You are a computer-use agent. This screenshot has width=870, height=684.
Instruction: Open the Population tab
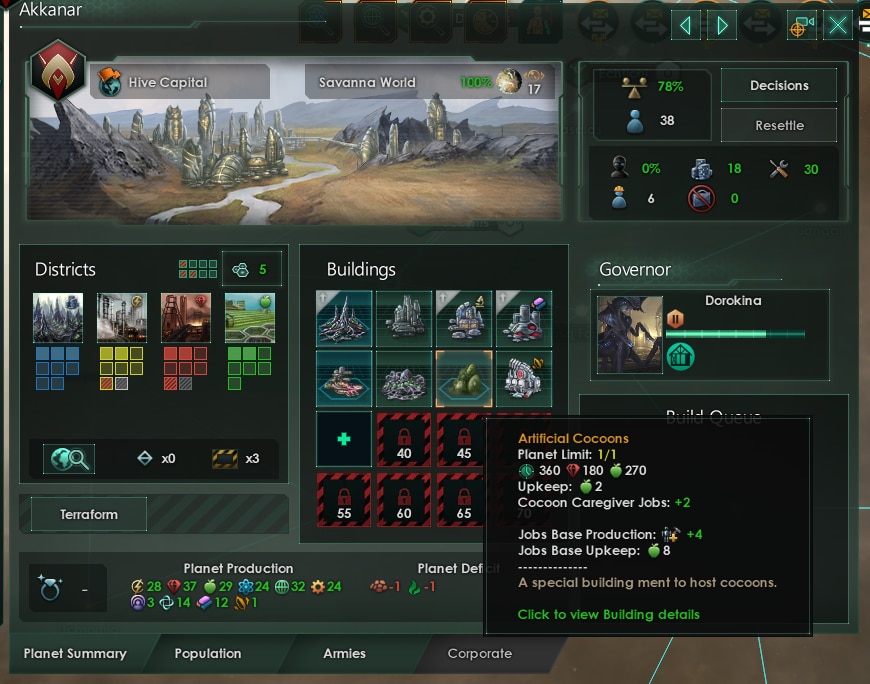pos(208,653)
